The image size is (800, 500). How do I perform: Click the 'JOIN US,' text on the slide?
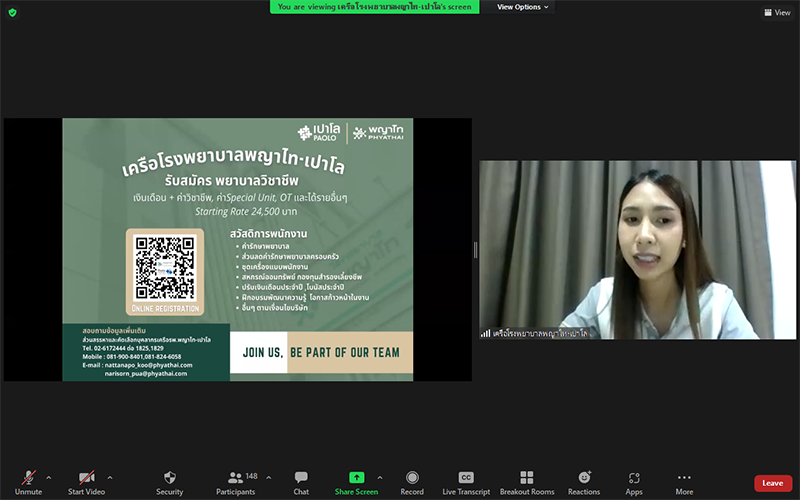[x=263, y=353]
